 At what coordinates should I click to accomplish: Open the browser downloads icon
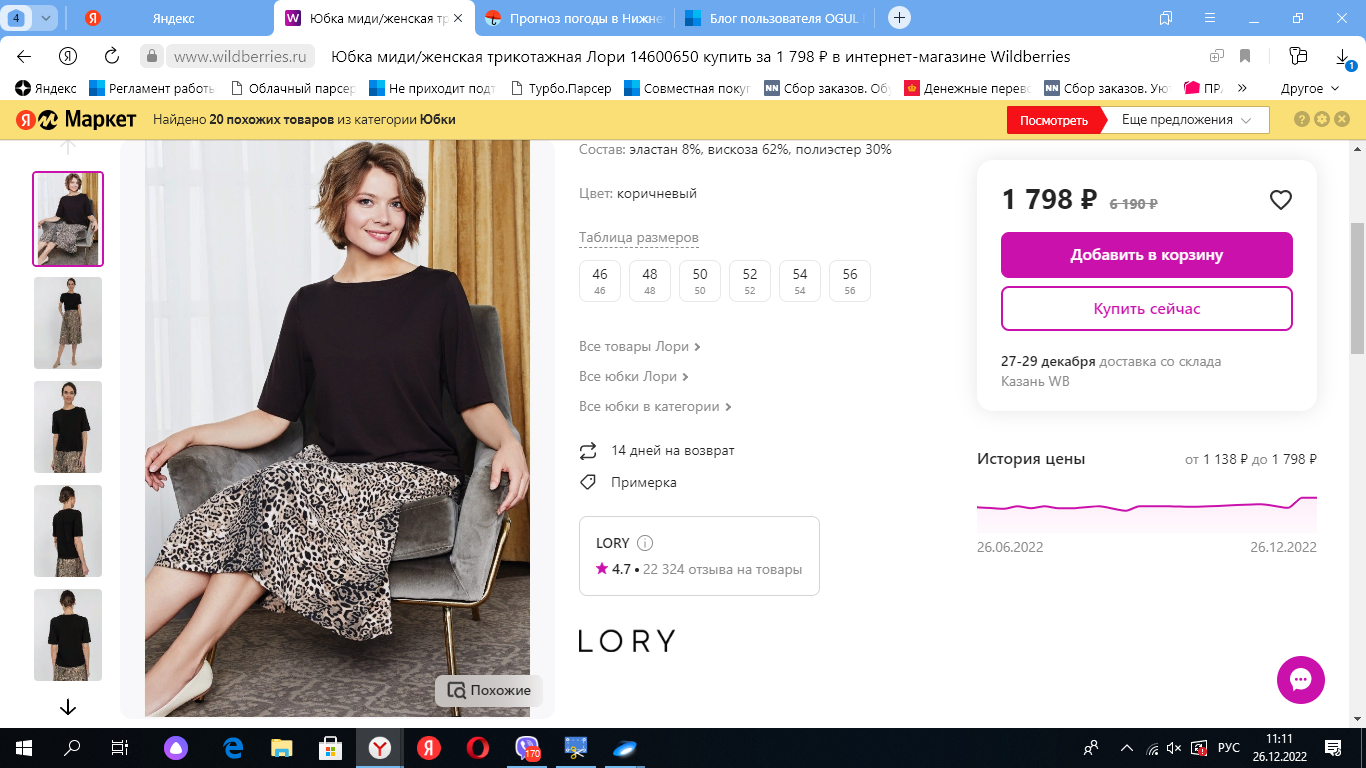1341,56
